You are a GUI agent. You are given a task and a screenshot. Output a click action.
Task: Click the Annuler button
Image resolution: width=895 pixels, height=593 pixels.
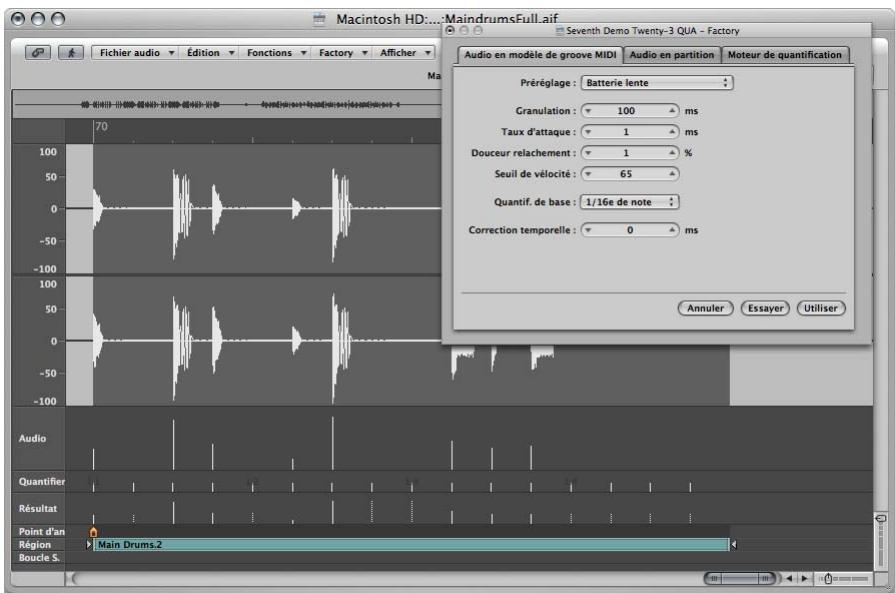705,308
